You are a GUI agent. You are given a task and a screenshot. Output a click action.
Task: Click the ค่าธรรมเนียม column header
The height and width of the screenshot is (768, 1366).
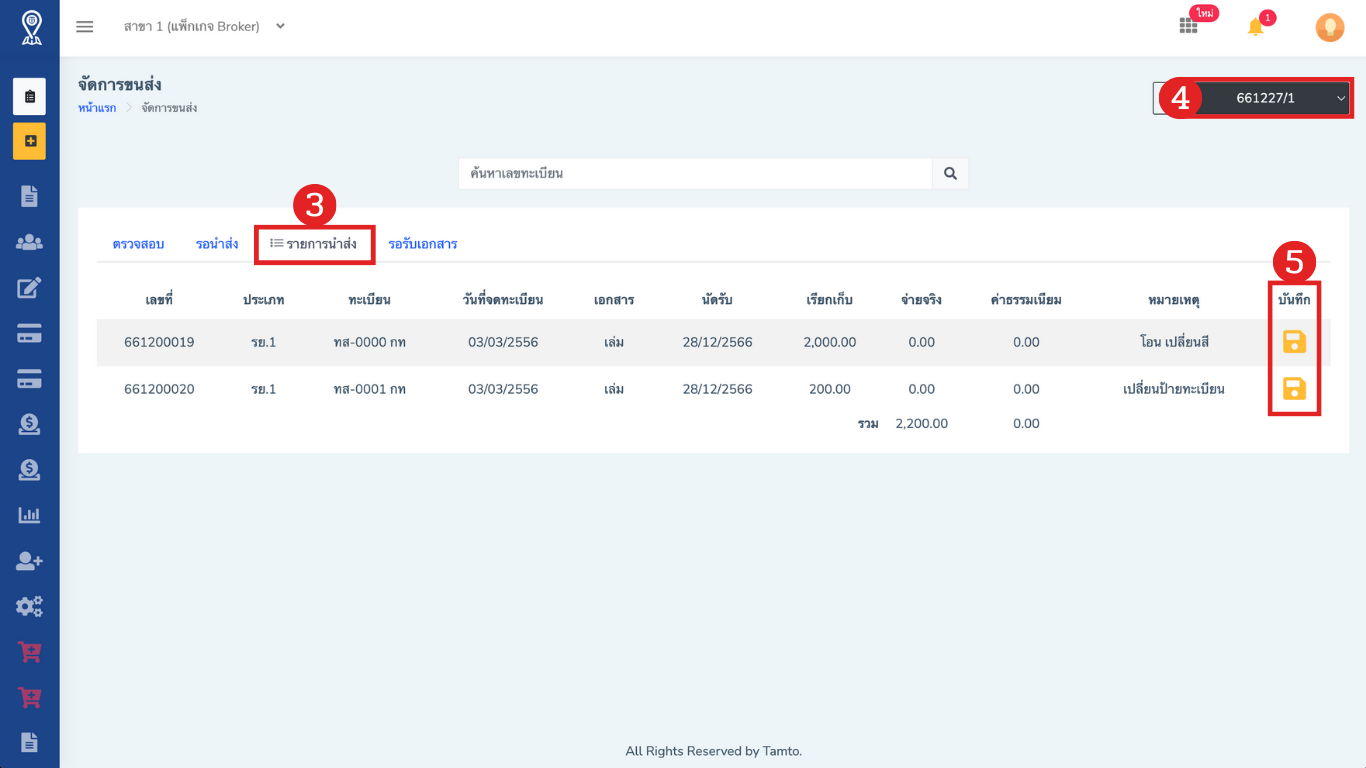click(1026, 300)
